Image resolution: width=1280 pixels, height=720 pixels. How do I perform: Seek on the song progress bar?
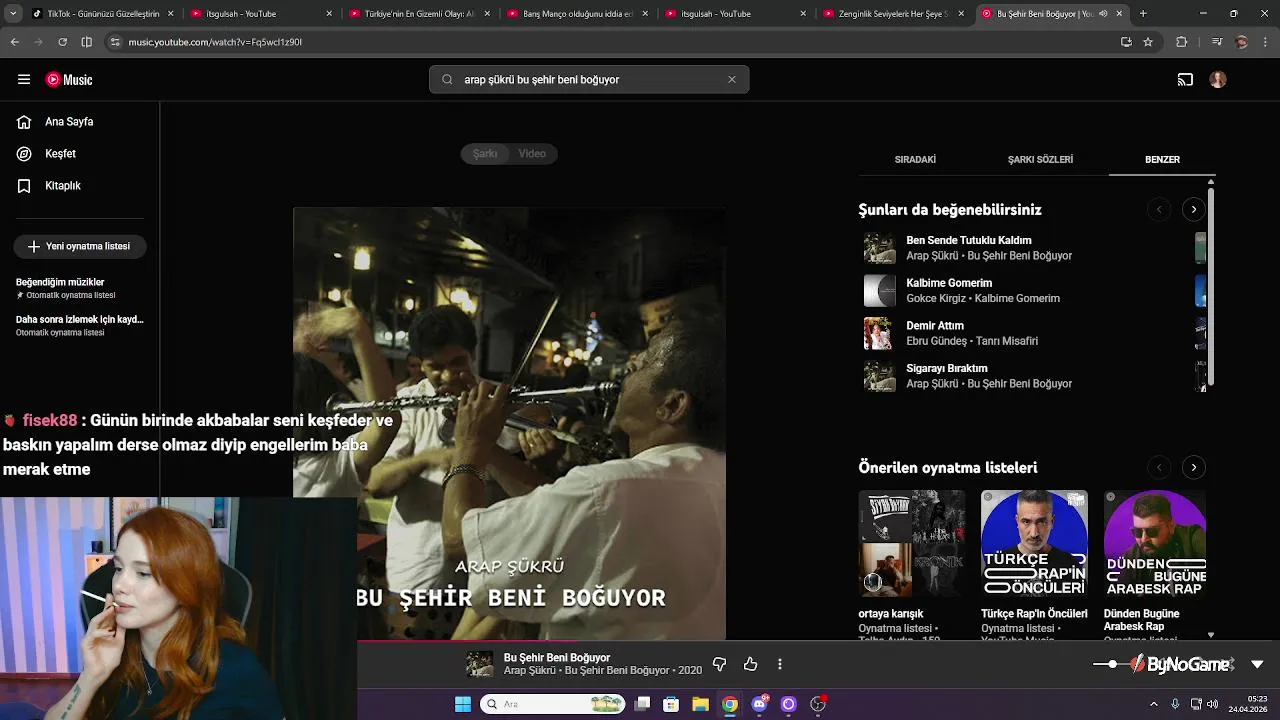click(640, 641)
